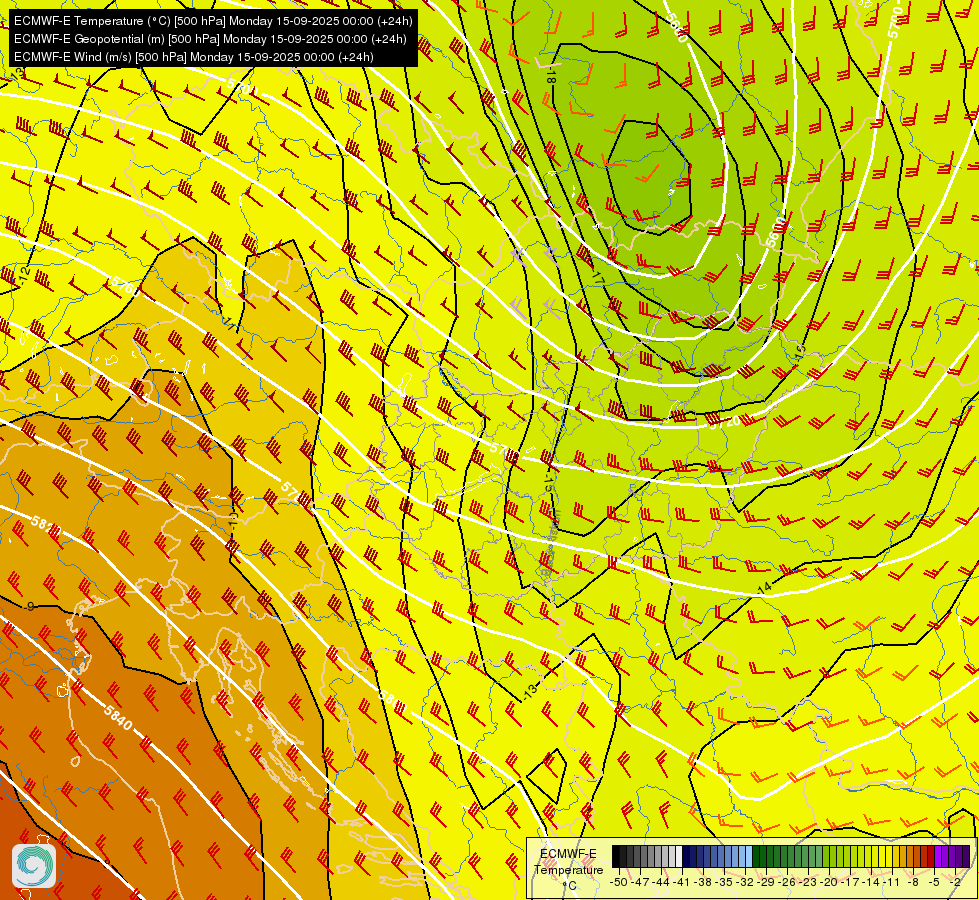The height and width of the screenshot is (900, 979).
Task: Click the isotherm label 18
Action: (550, 77)
